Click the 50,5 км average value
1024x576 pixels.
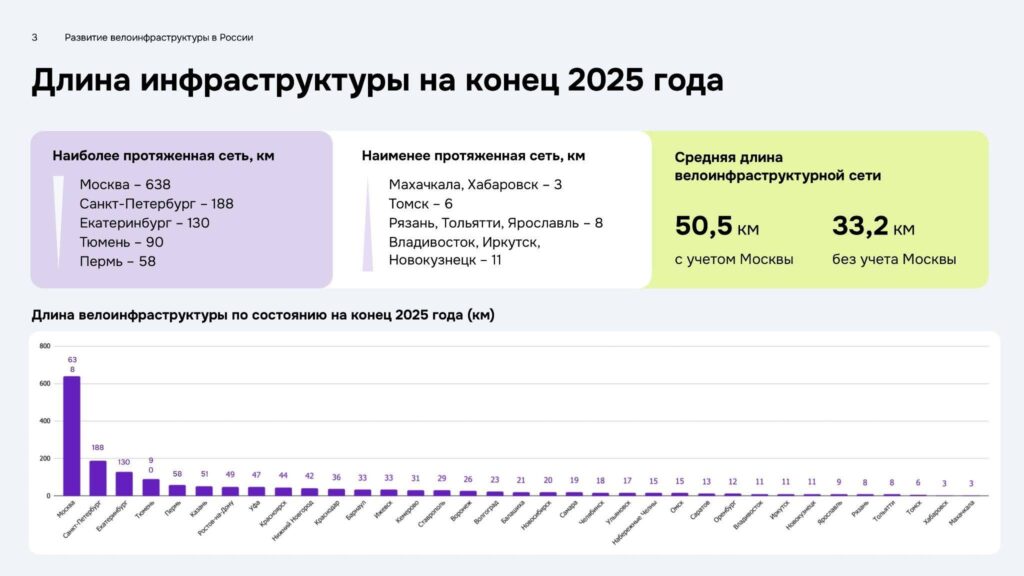(x=717, y=227)
